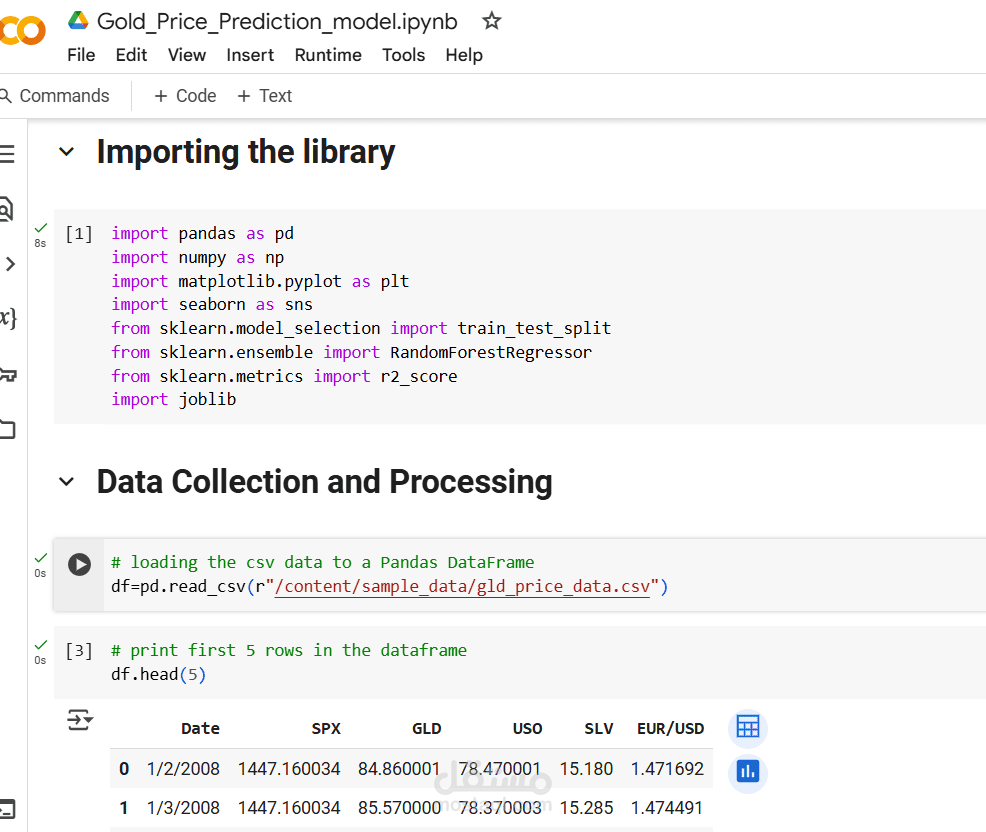
Task: Rename the Gold_Price_Prediction_model.ipynb title
Action: [277, 21]
